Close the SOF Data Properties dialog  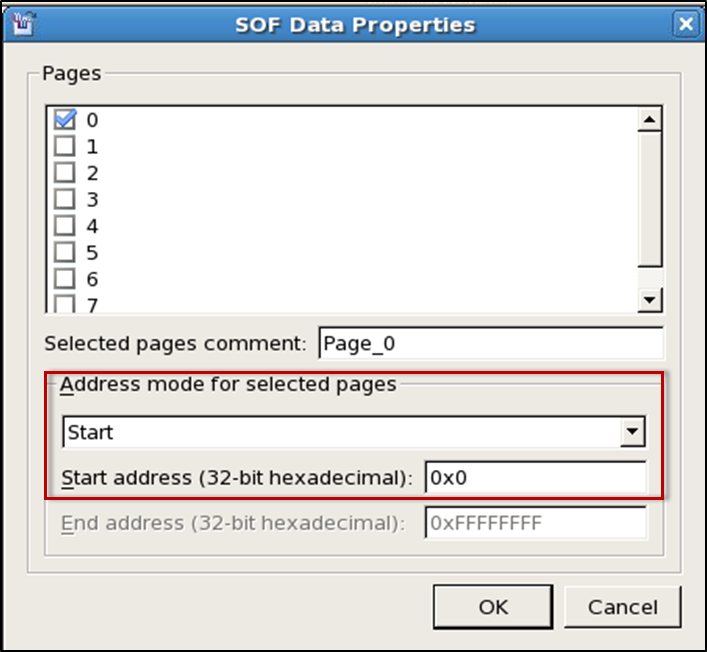(685, 23)
